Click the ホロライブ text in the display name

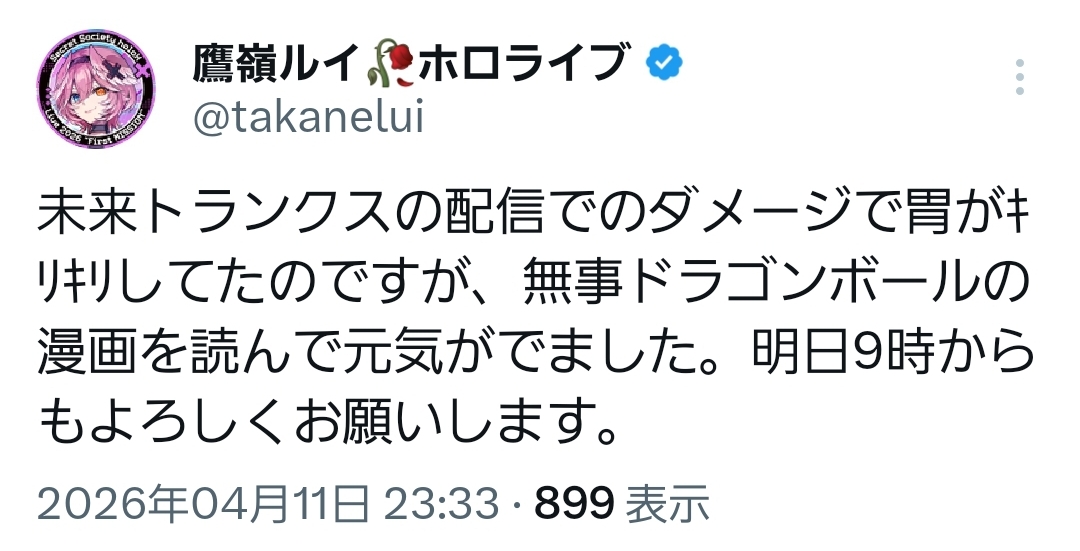click(x=526, y=66)
